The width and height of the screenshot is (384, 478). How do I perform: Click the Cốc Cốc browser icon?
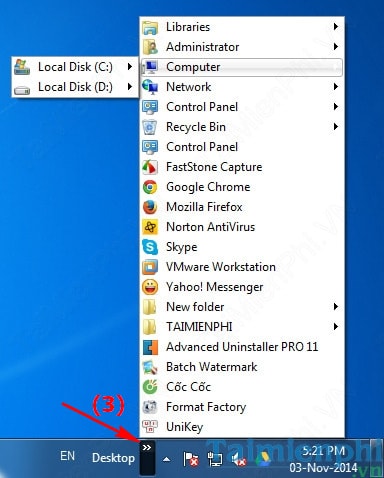150,387
